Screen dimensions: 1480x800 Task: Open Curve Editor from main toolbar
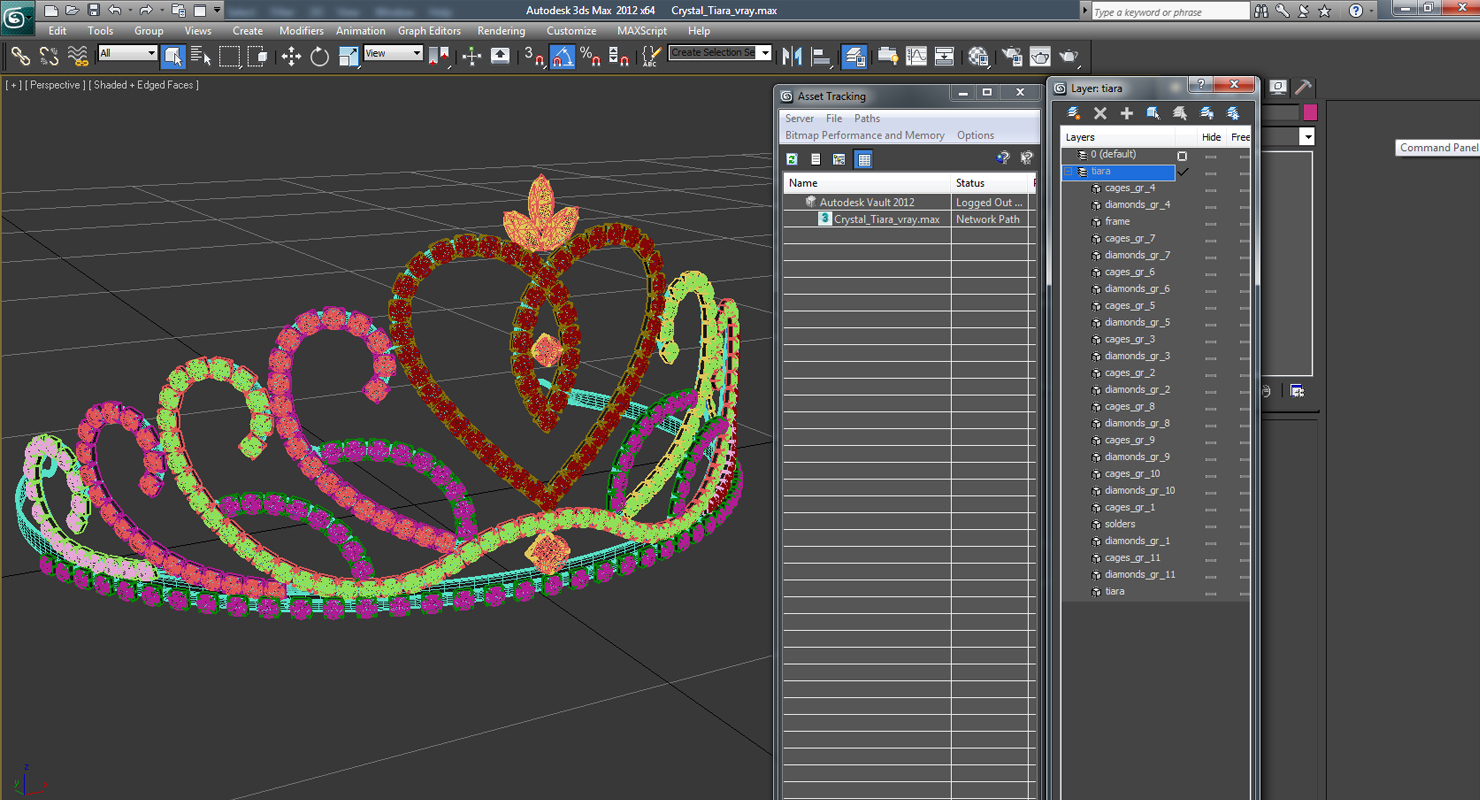916,56
